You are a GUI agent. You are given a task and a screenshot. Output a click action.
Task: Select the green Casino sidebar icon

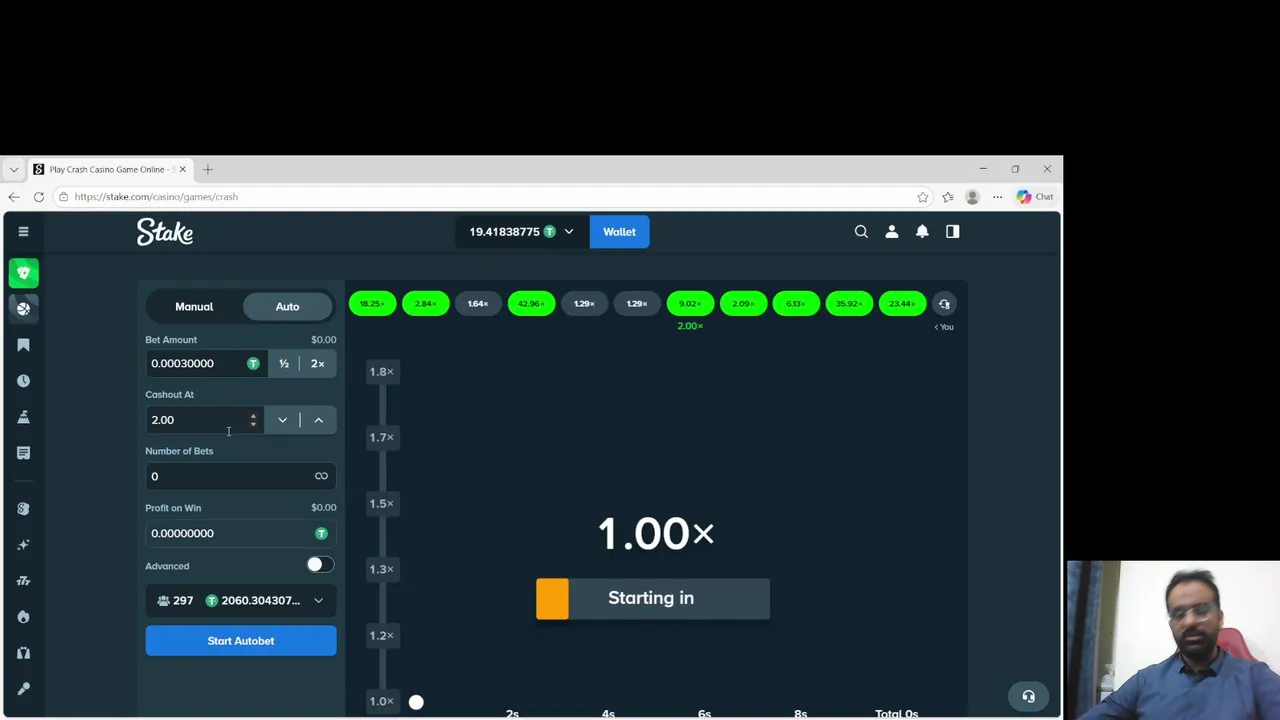pyautogui.click(x=23, y=273)
